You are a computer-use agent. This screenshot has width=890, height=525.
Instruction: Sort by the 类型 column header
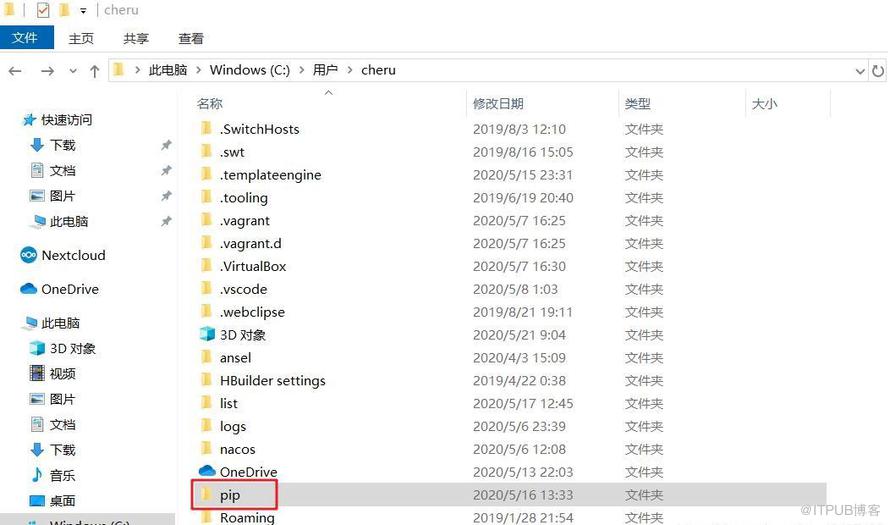637,104
